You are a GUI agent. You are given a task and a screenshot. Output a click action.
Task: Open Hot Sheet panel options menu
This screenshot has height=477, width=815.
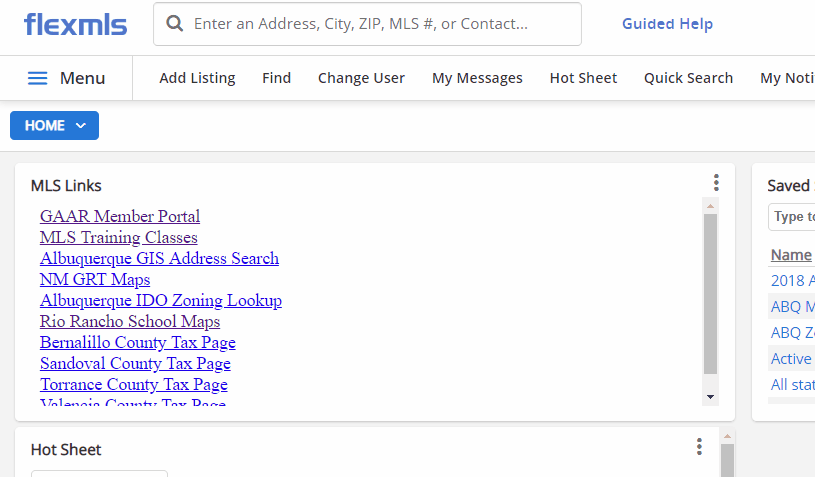(x=699, y=447)
